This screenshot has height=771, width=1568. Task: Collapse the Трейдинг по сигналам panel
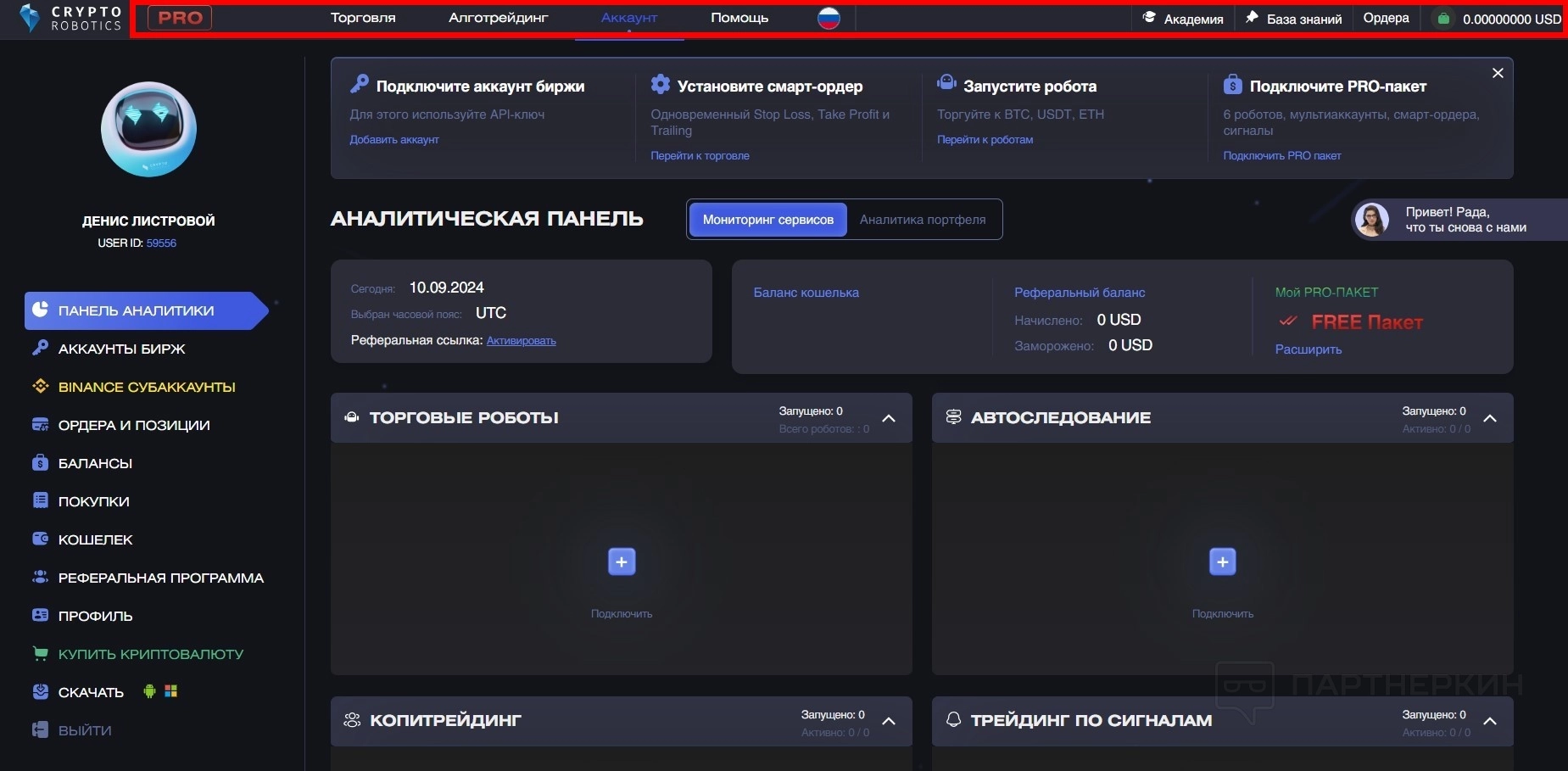(x=1490, y=721)
